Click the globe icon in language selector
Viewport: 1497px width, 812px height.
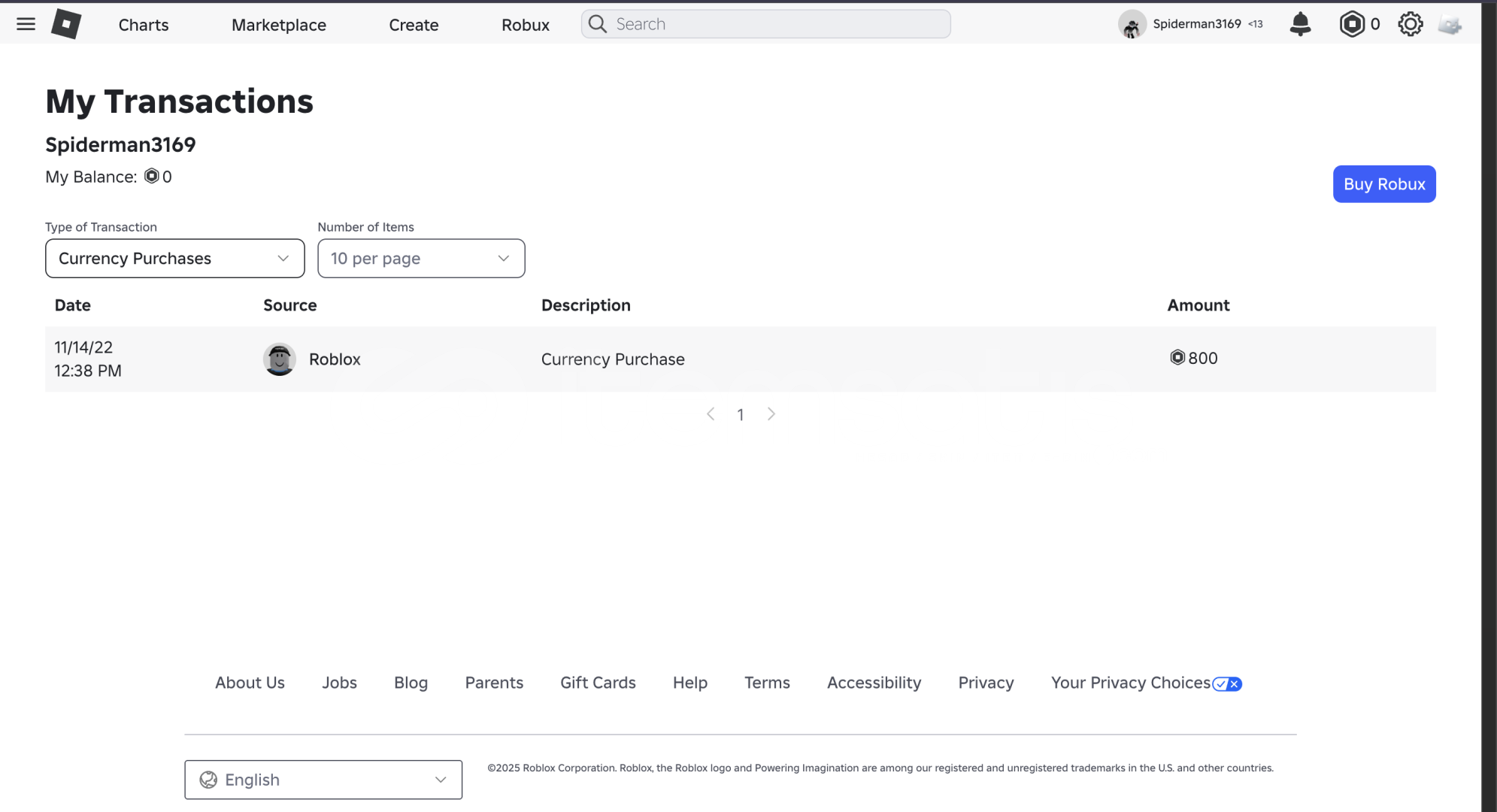click(x=208, y=780)
